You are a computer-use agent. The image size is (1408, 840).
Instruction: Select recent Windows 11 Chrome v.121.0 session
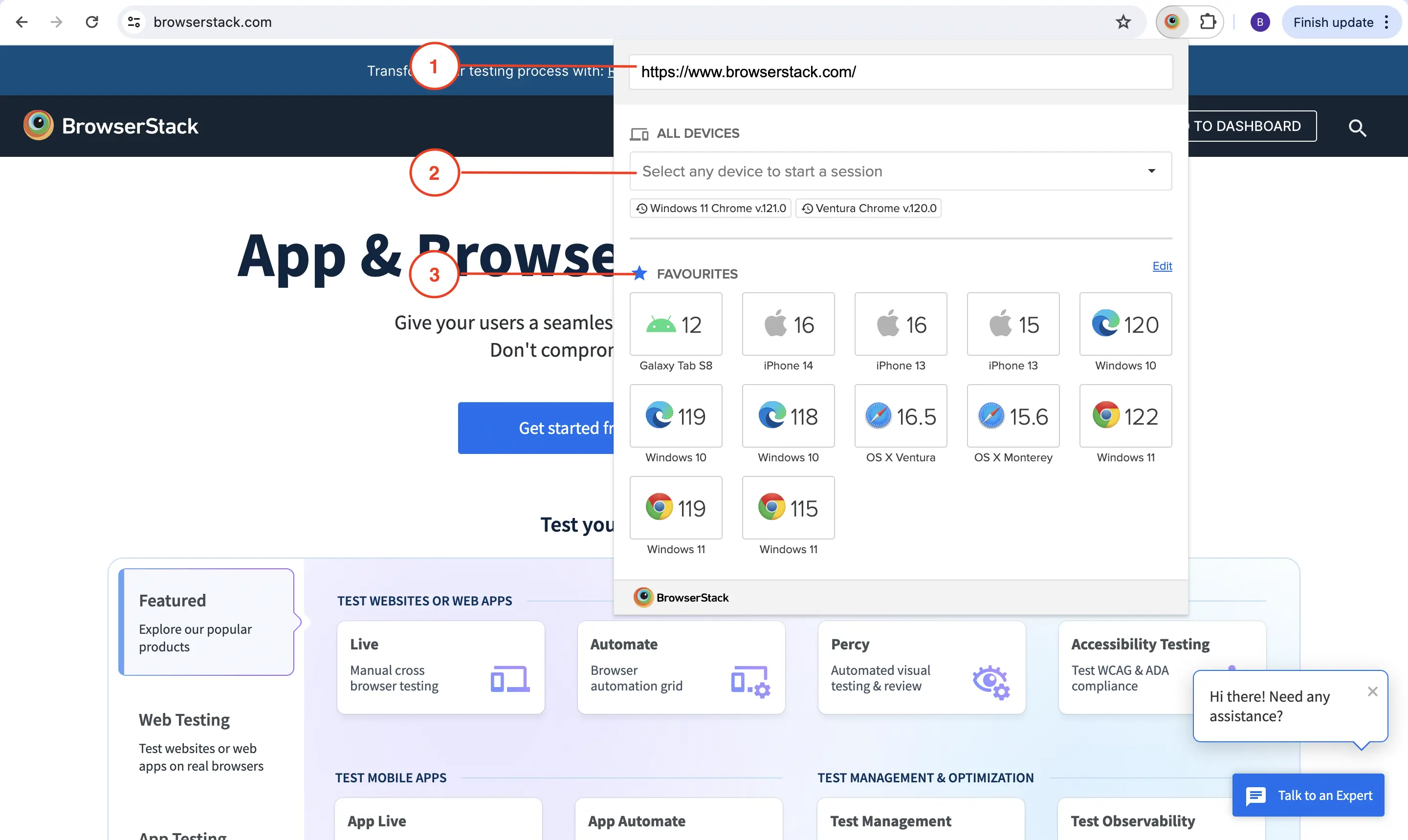pos(710,208)
